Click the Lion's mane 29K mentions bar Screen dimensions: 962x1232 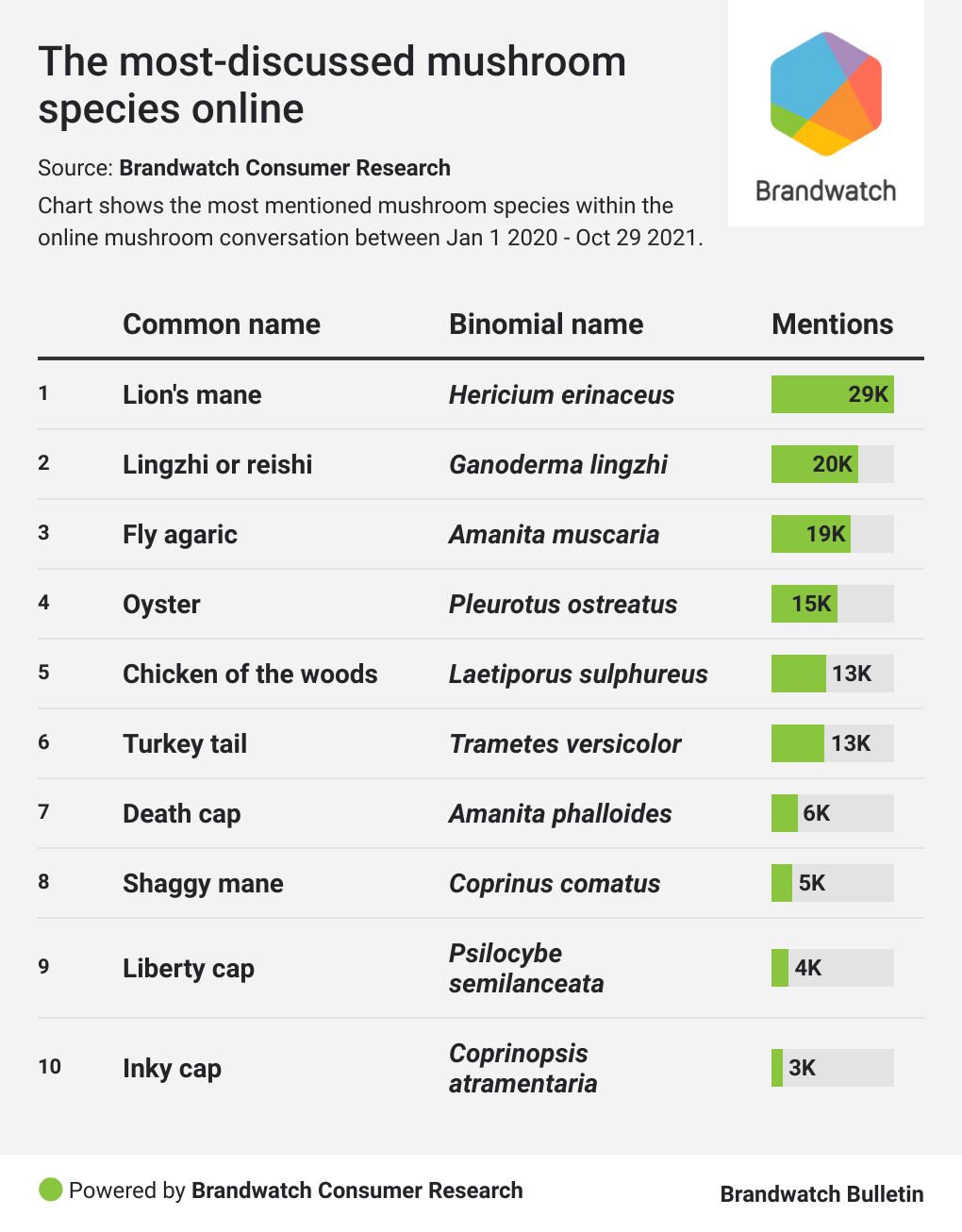coord(832,394)
